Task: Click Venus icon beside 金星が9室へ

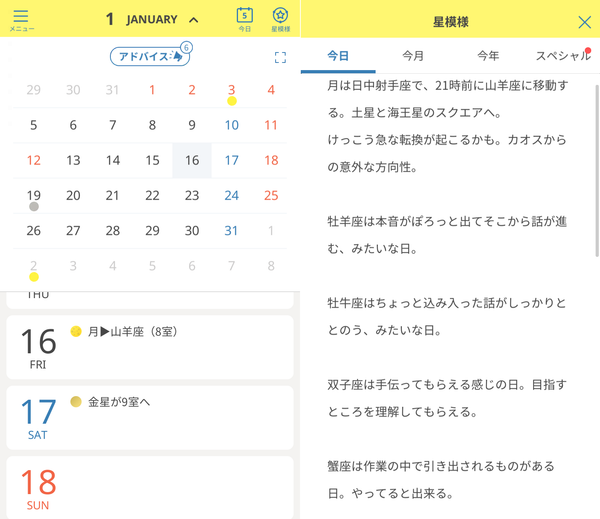Action: 76,401
